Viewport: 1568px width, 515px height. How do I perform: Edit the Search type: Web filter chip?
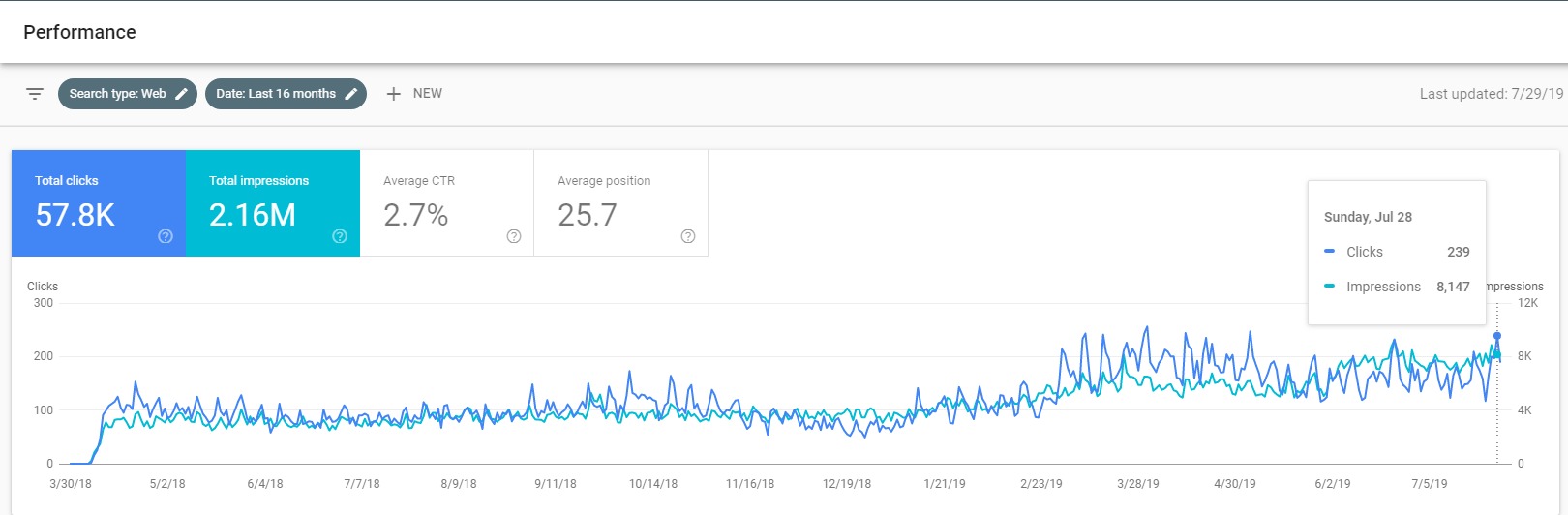[128, 94]
